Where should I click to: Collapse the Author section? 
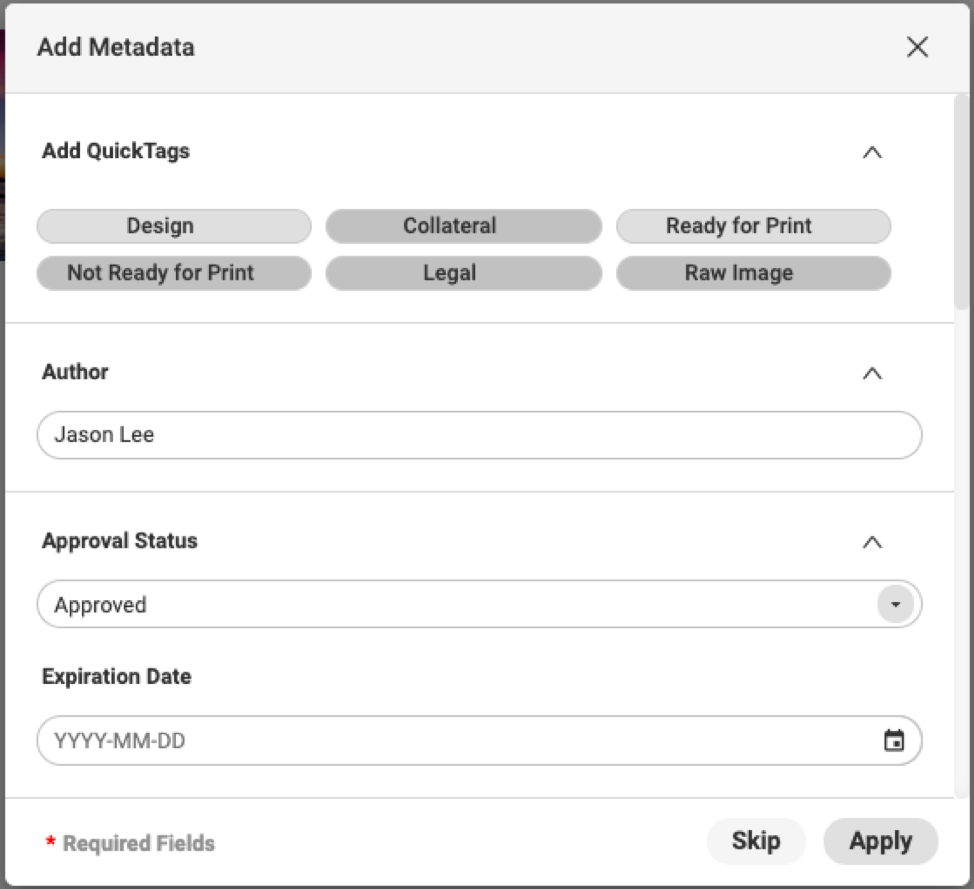pos(872,373)
